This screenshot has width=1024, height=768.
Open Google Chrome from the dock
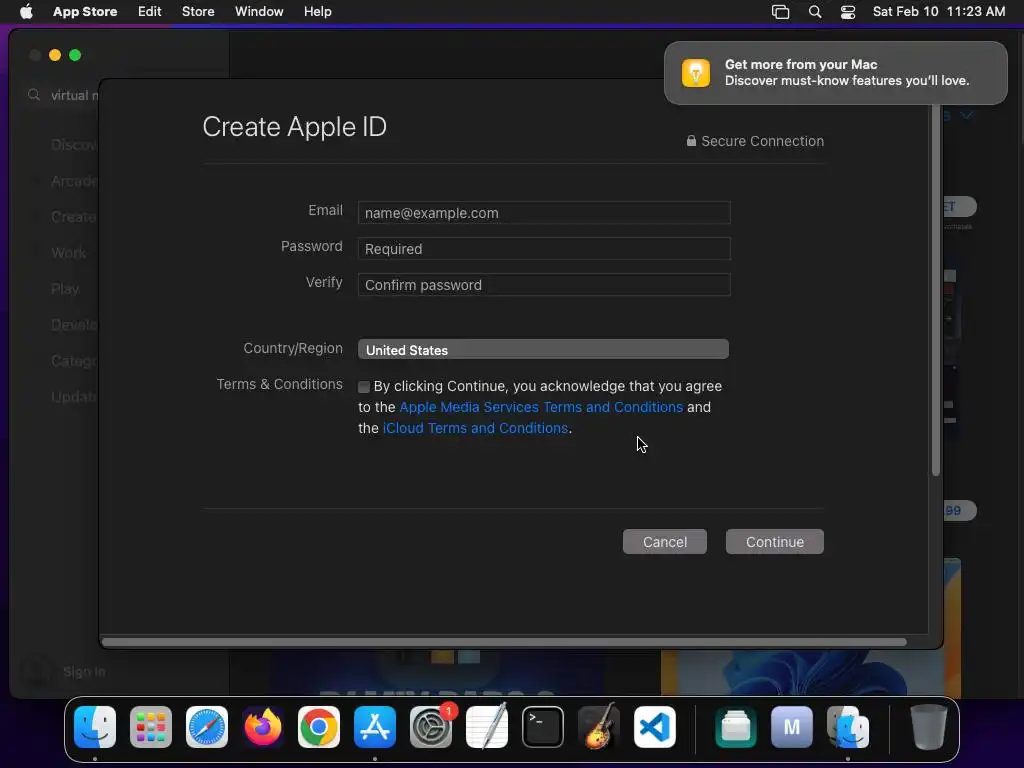click(319, 727)
